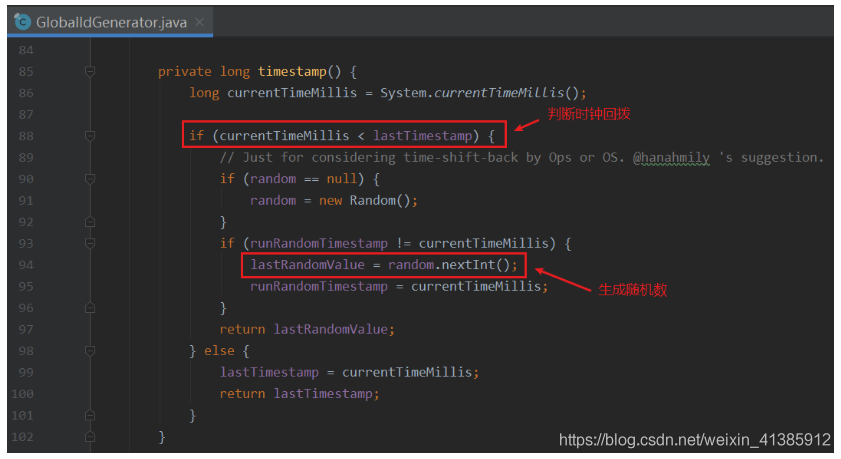Collapse the random null check at line 90
841x459 pixels.
[90, 179]
